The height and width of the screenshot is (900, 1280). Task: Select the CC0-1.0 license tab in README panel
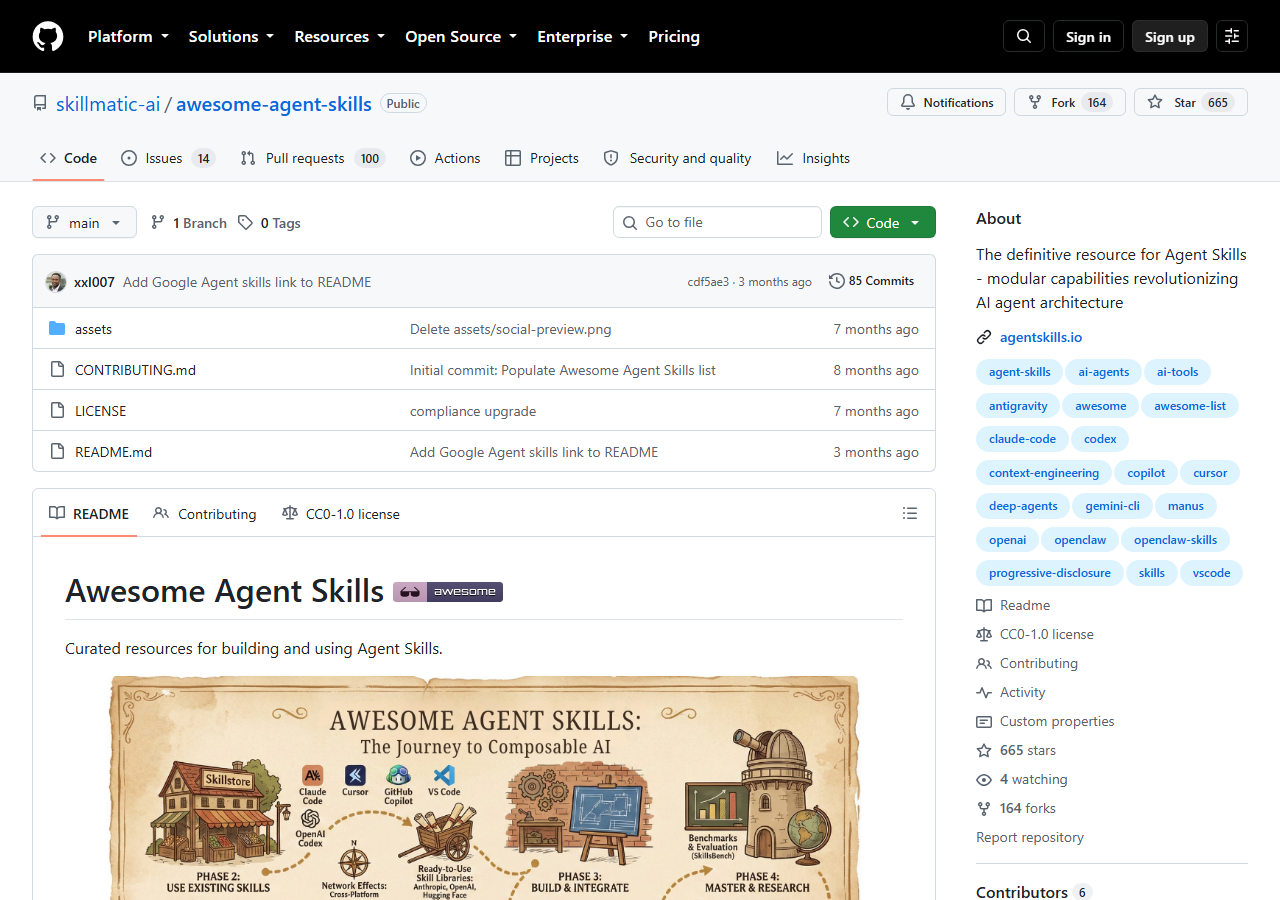[341, 514]
